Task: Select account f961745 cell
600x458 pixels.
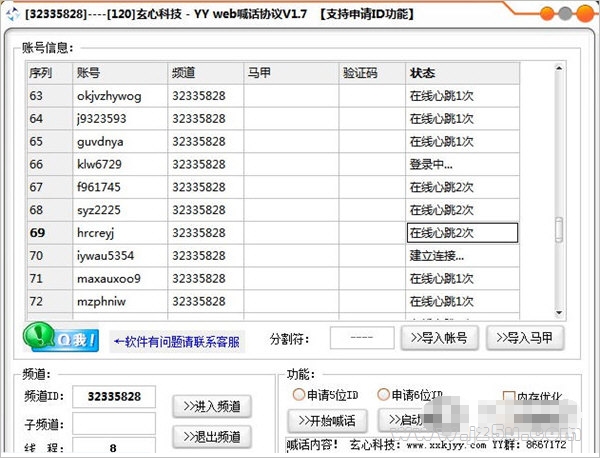Action: tap(120, 187)
